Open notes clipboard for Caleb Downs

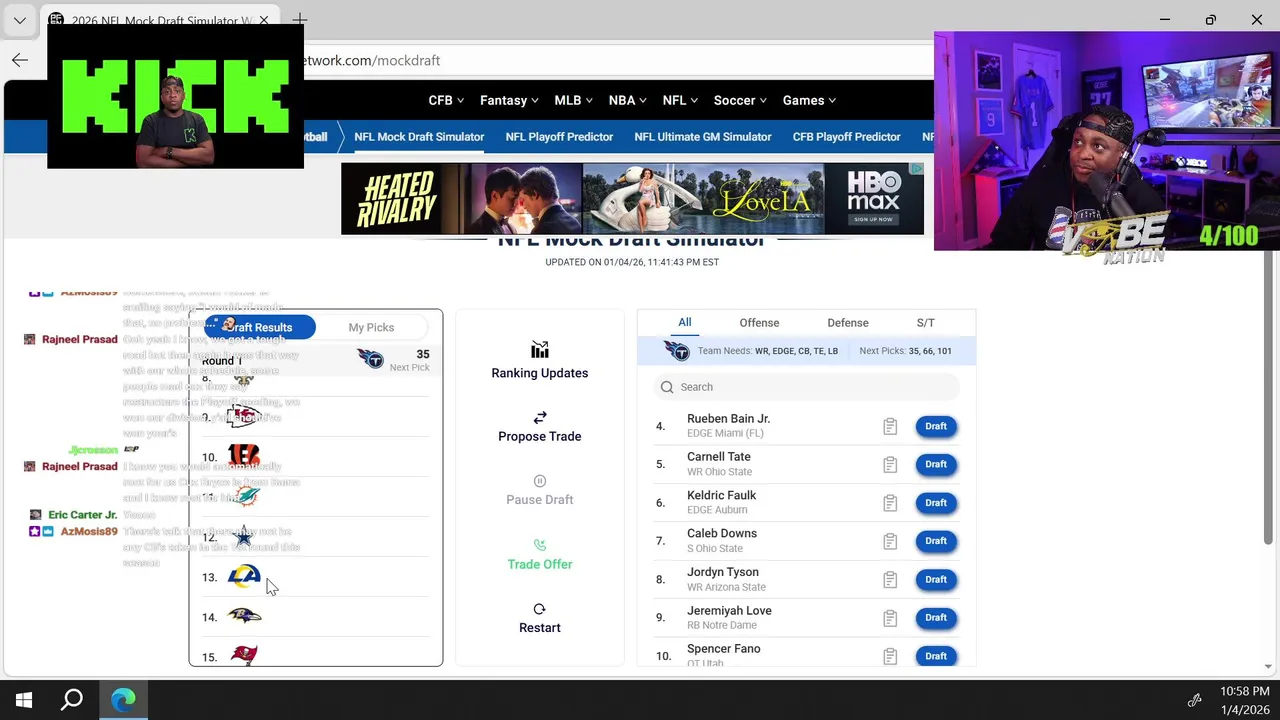[890, 542]
